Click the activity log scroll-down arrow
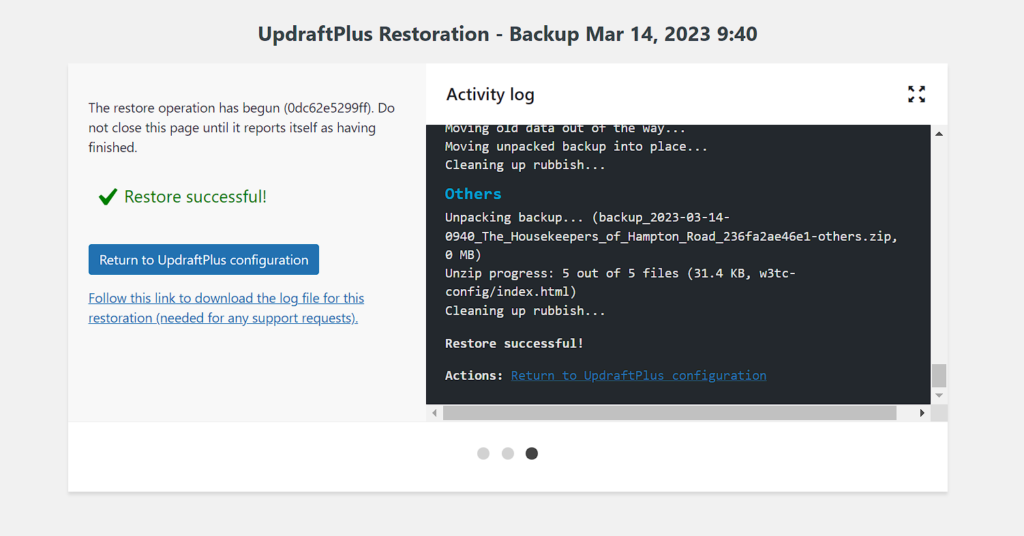Viewport: 1024px width, 536px height. [939, 396]
